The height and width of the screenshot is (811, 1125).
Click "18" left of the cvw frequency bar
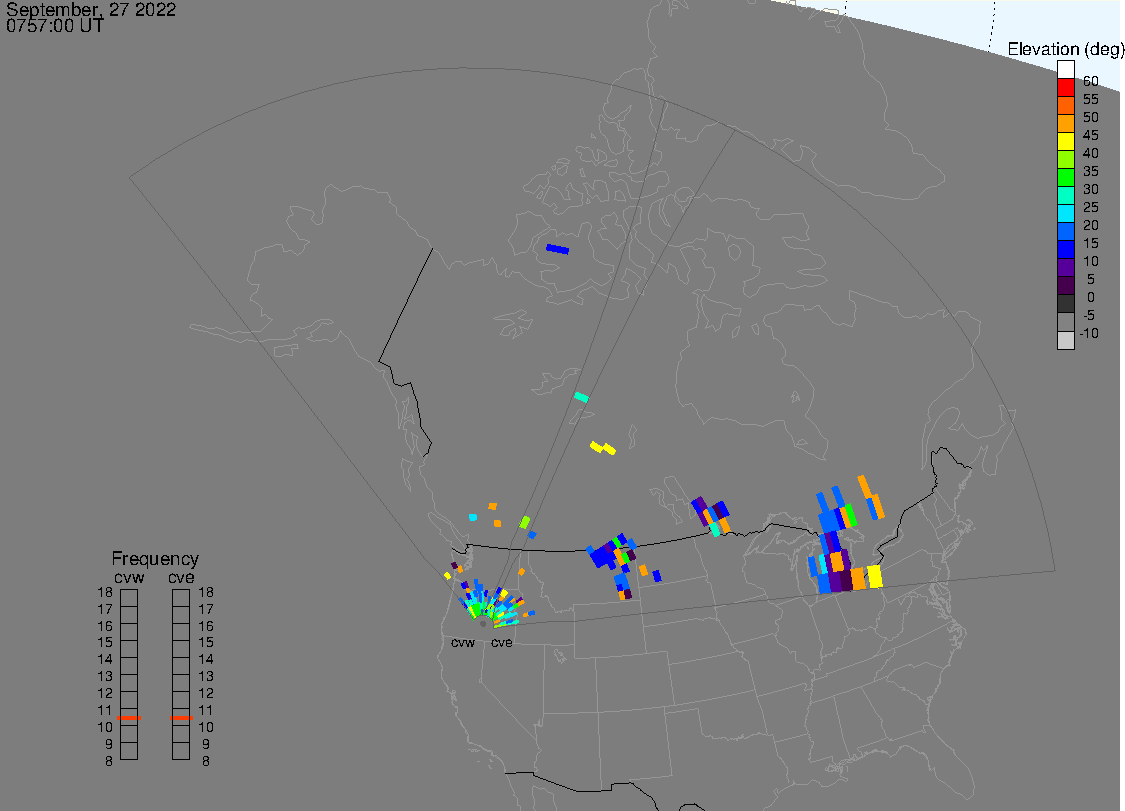click(105, 592)
